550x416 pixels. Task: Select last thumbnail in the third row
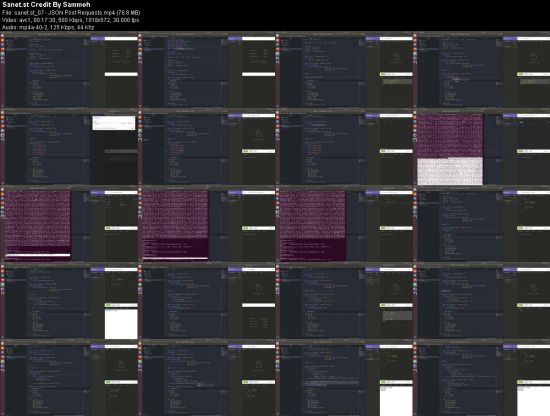pyautogui.click(x=482, y=224)
